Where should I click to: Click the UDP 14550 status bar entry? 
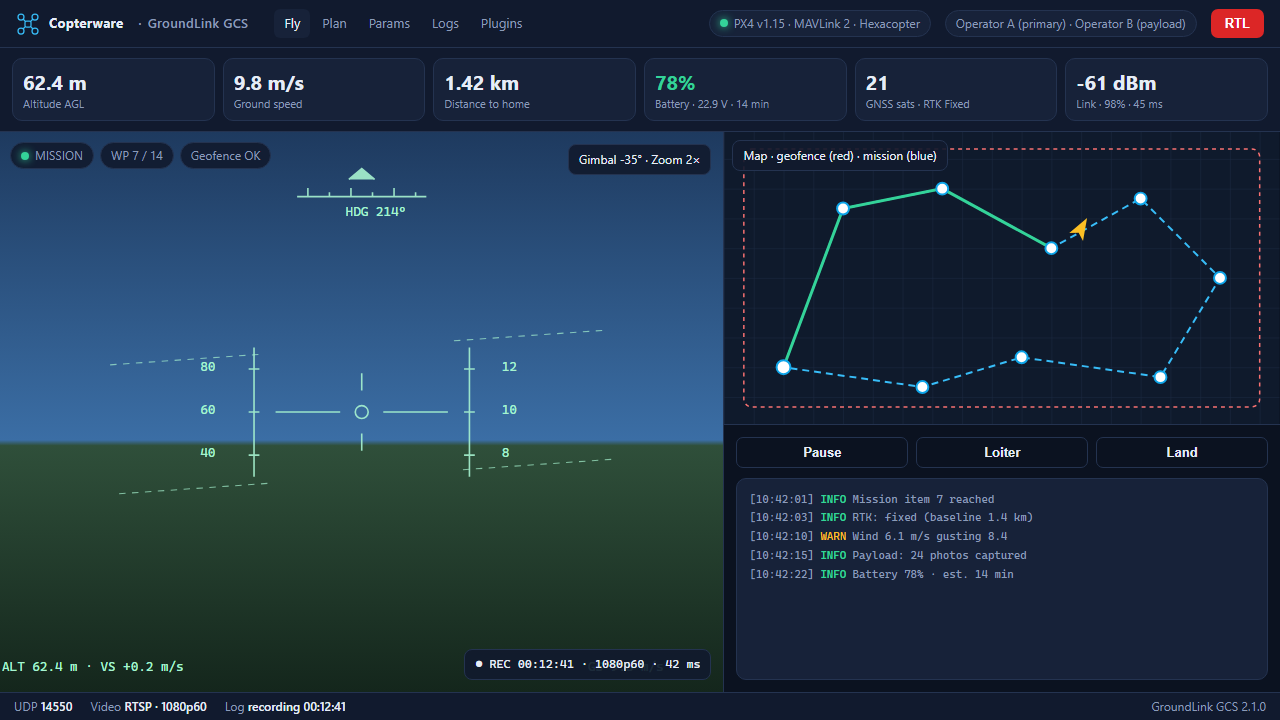click(43, 707)
